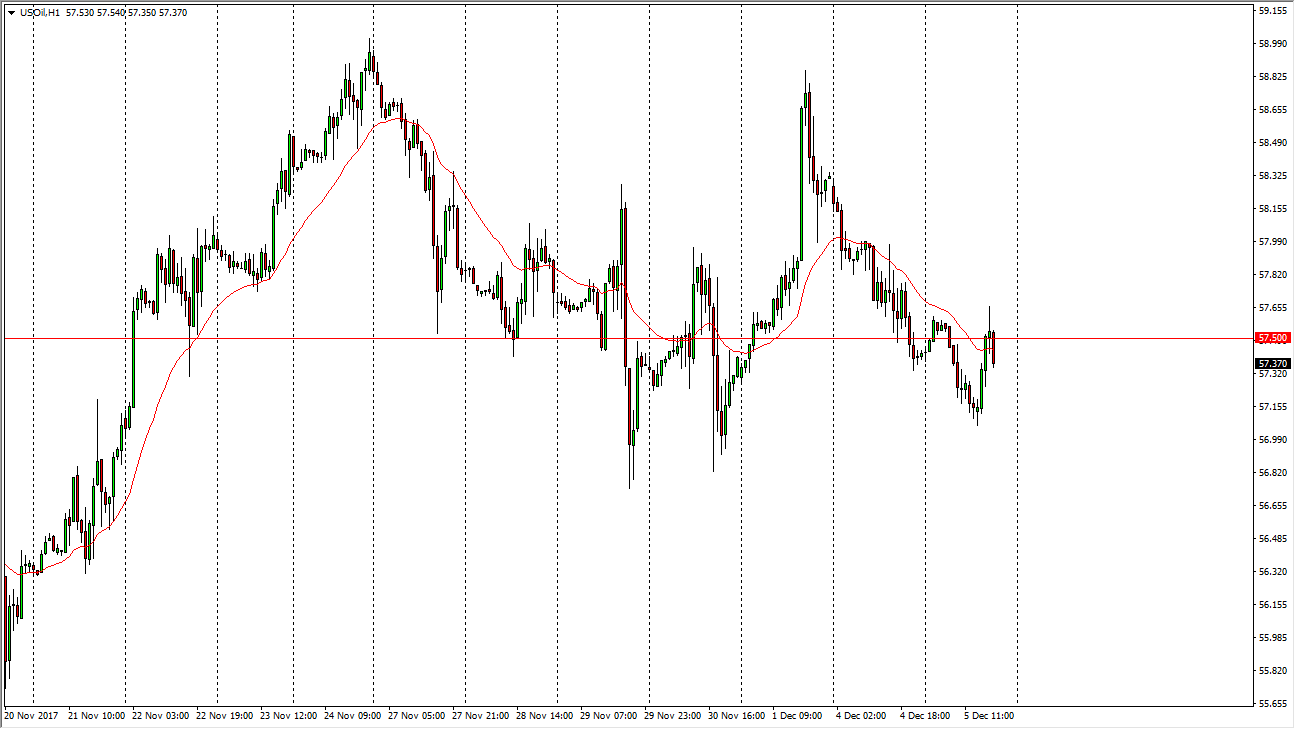Image resolution: width=1295 pixels, height=729 pixels.
Task: Click the 58.990 price scale label
Action: [x=1272, y=44]
